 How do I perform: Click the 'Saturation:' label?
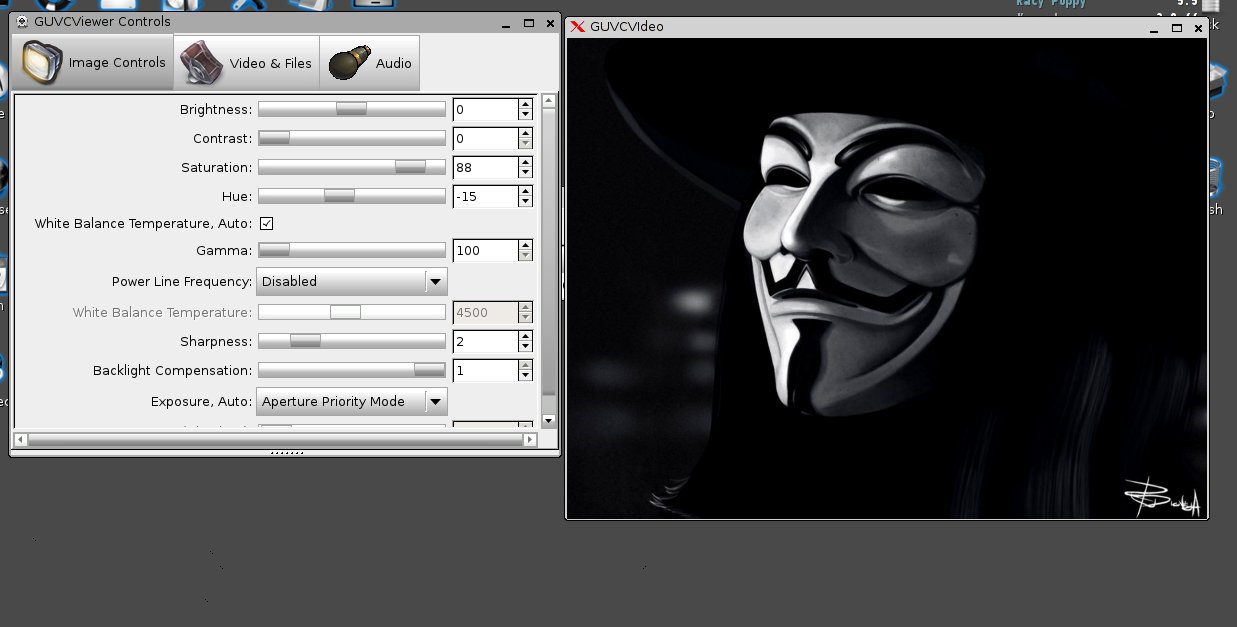[217, 167]
